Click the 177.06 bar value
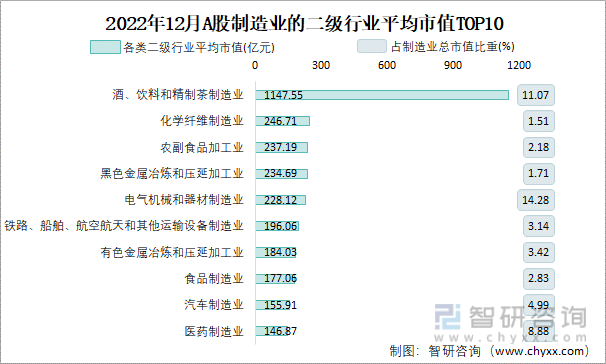Screen dimensions: 606x364 (x=281, y=279)
